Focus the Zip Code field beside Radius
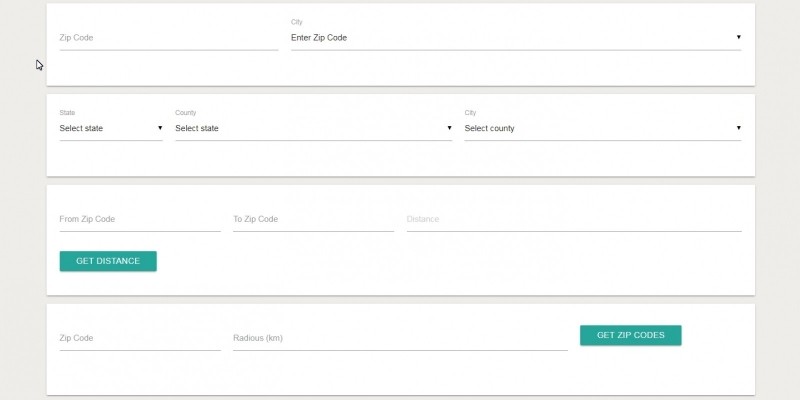Screen dimensions: 800x400 click(140, 338)
